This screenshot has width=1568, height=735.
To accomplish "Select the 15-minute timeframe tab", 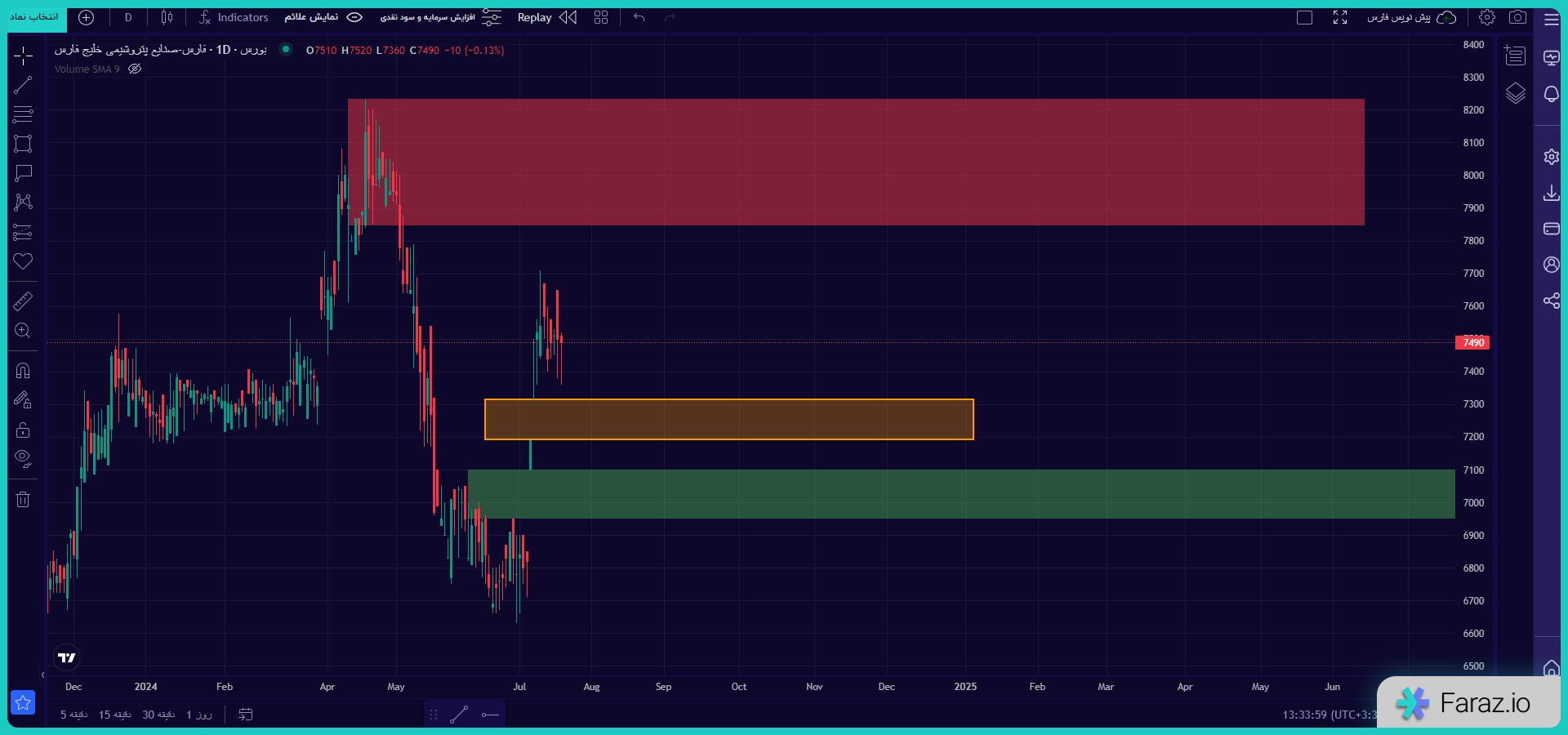I will pos(115,715).
